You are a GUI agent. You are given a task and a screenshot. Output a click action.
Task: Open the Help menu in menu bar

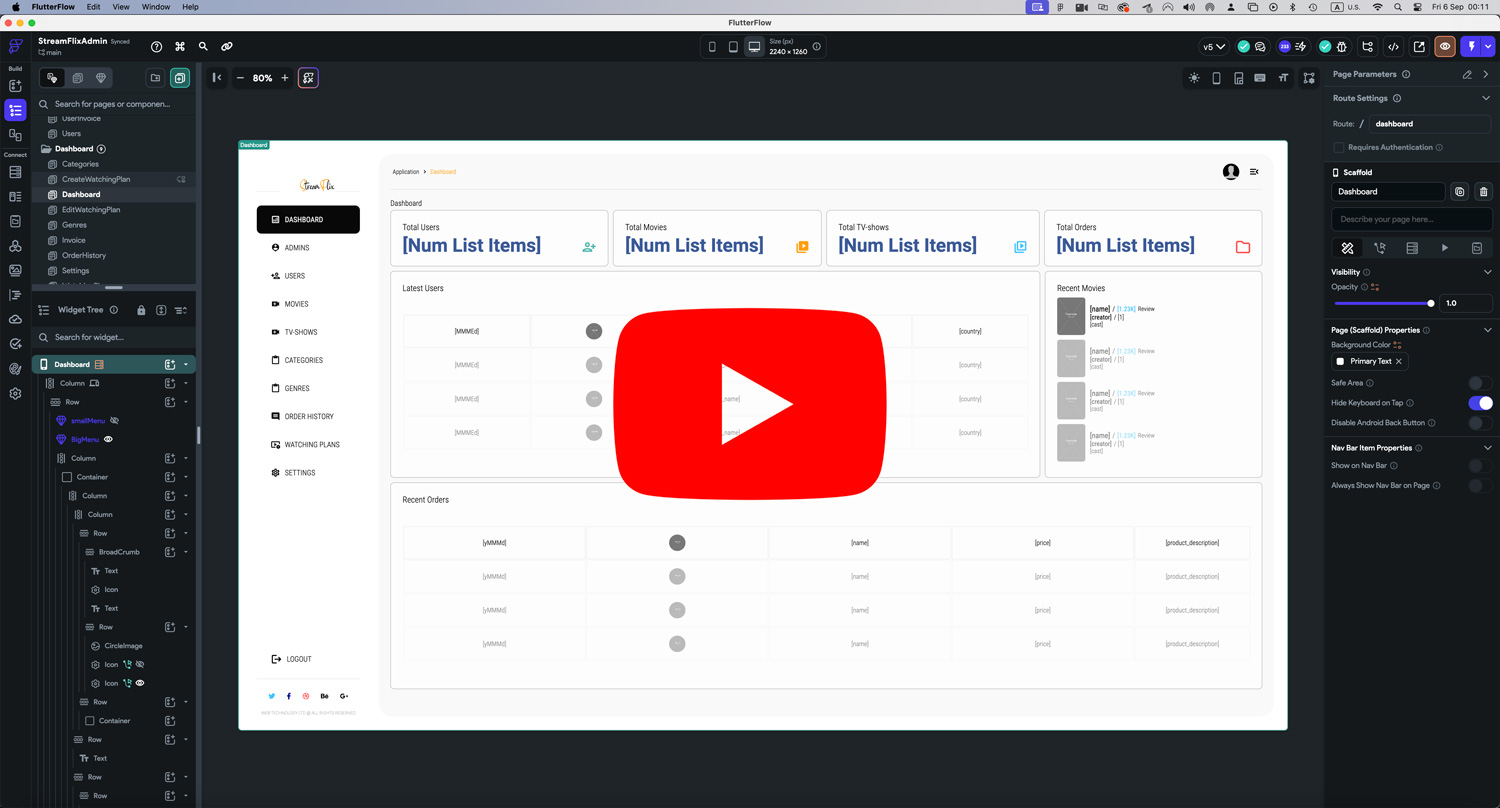(190, 7)
